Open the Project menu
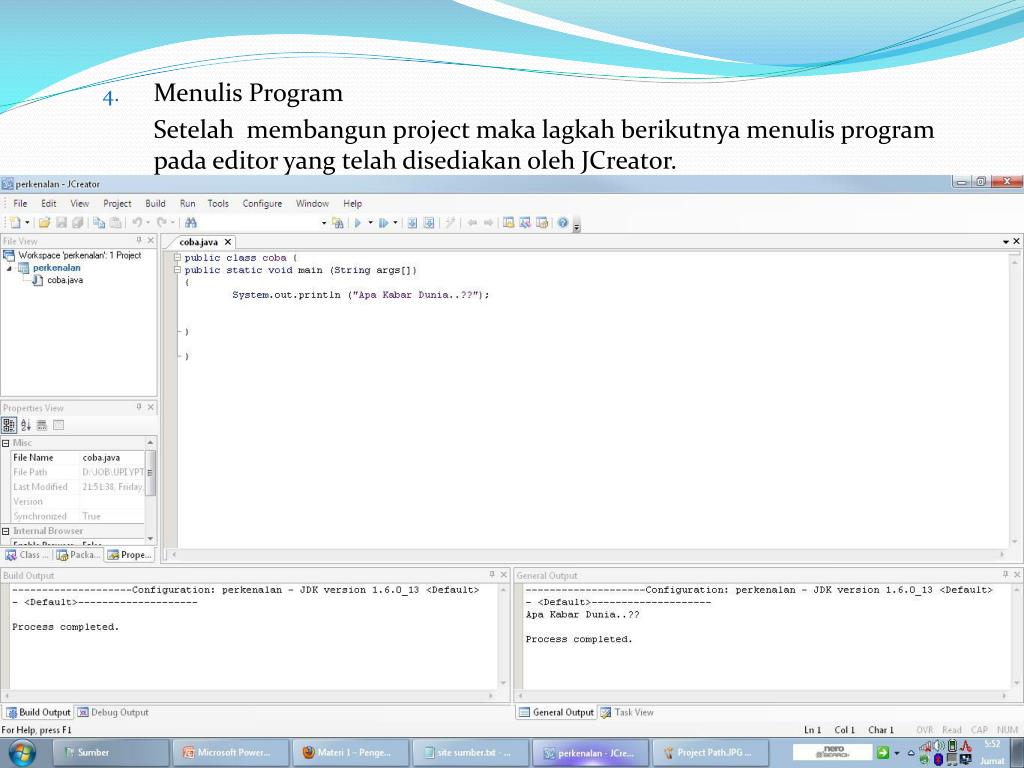The height and width of the screenshot is (768, 1024). pos(118,203)
